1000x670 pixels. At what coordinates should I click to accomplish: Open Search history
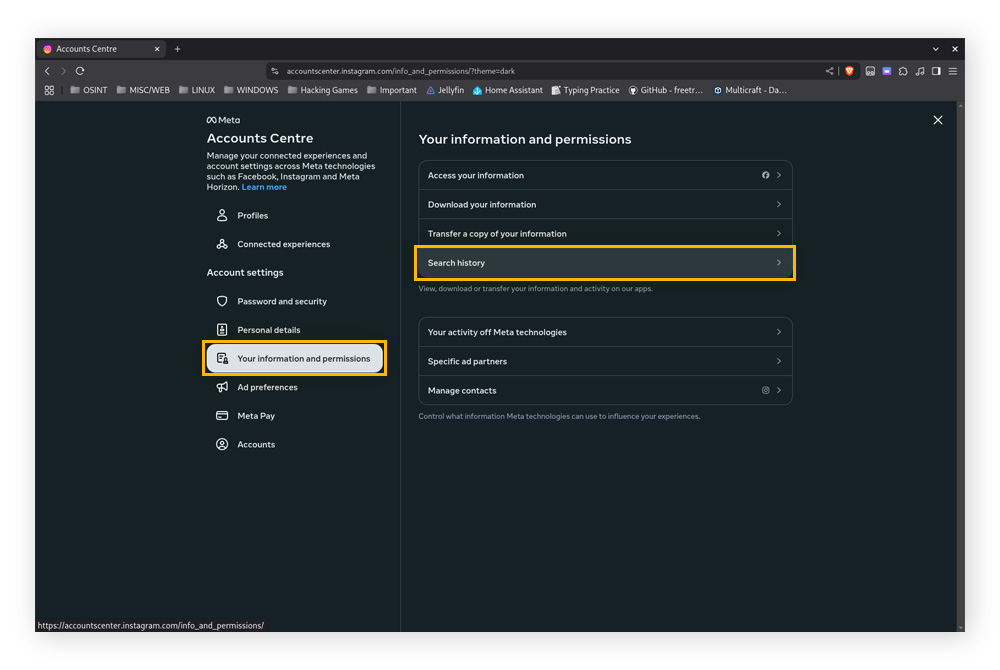point(605,263)
